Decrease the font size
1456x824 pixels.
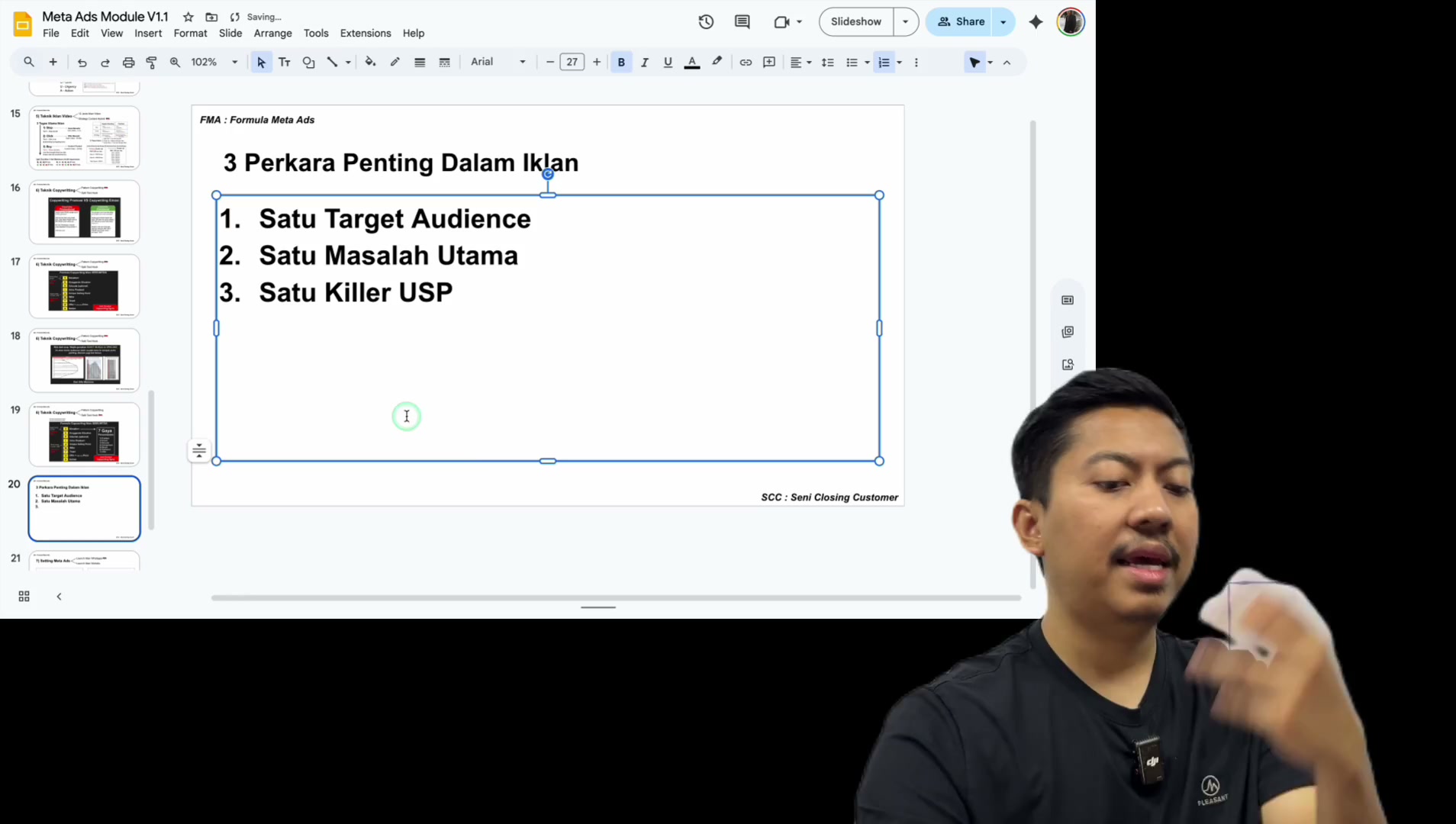pyautogui.click(x=549, y=63)
